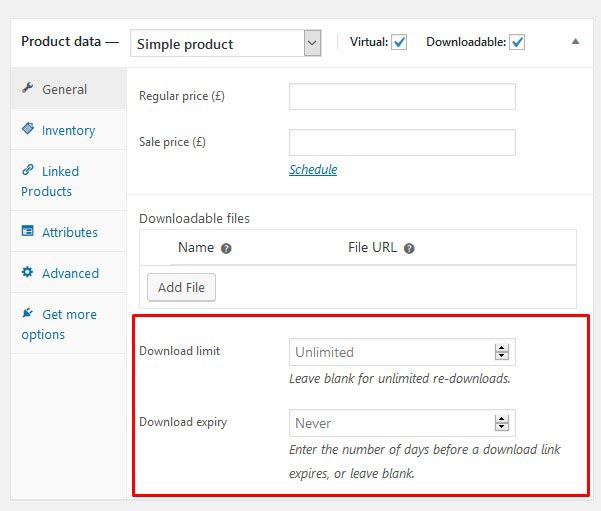This screenshot has width=601, height=511.
Task: Switch to the Inventory tab
Action: (x=69, y=130)
